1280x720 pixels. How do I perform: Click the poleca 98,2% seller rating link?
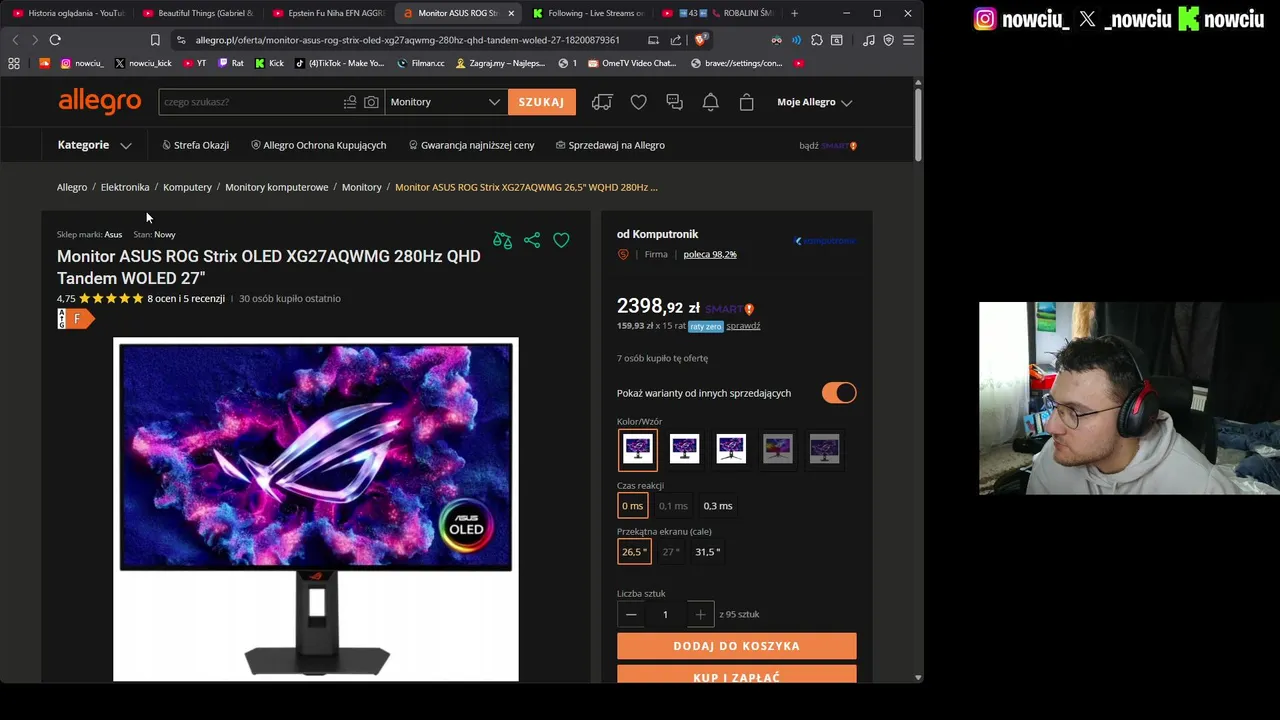click(x=710, y=254)
